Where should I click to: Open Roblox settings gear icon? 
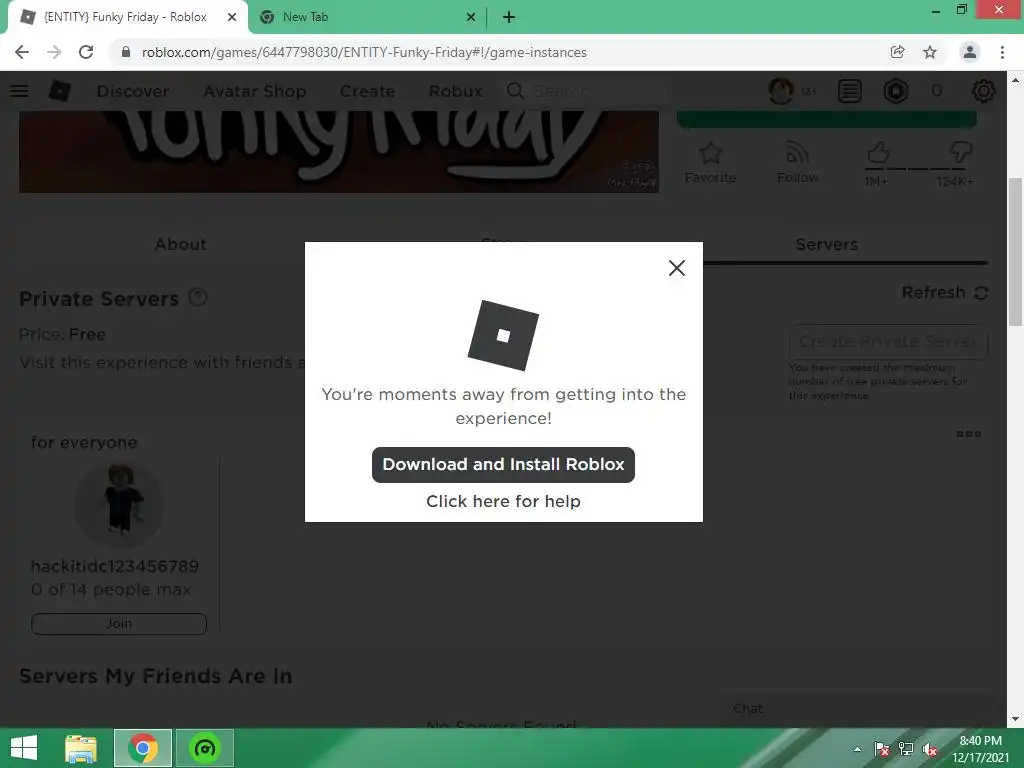click(x=984, y=91)
